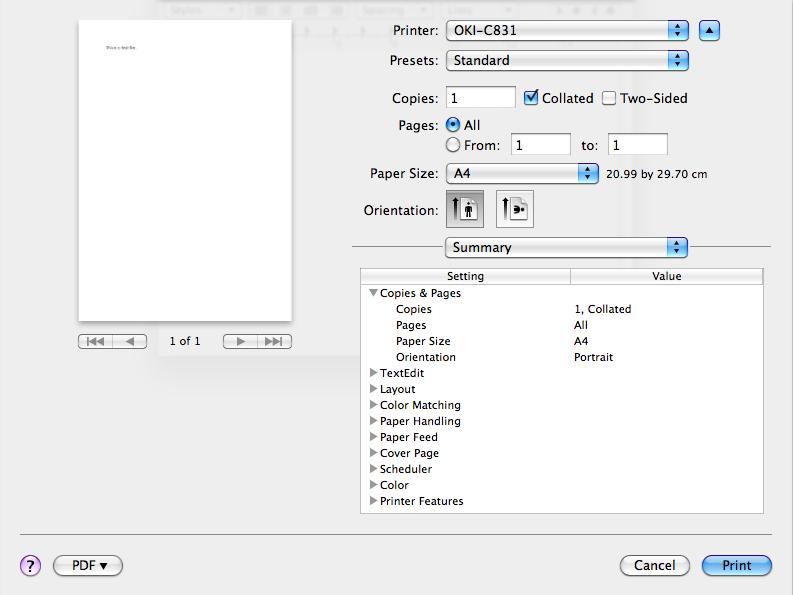Select the All pages radio button
This screenshot has height=595, width=793.
click(453, 124)
